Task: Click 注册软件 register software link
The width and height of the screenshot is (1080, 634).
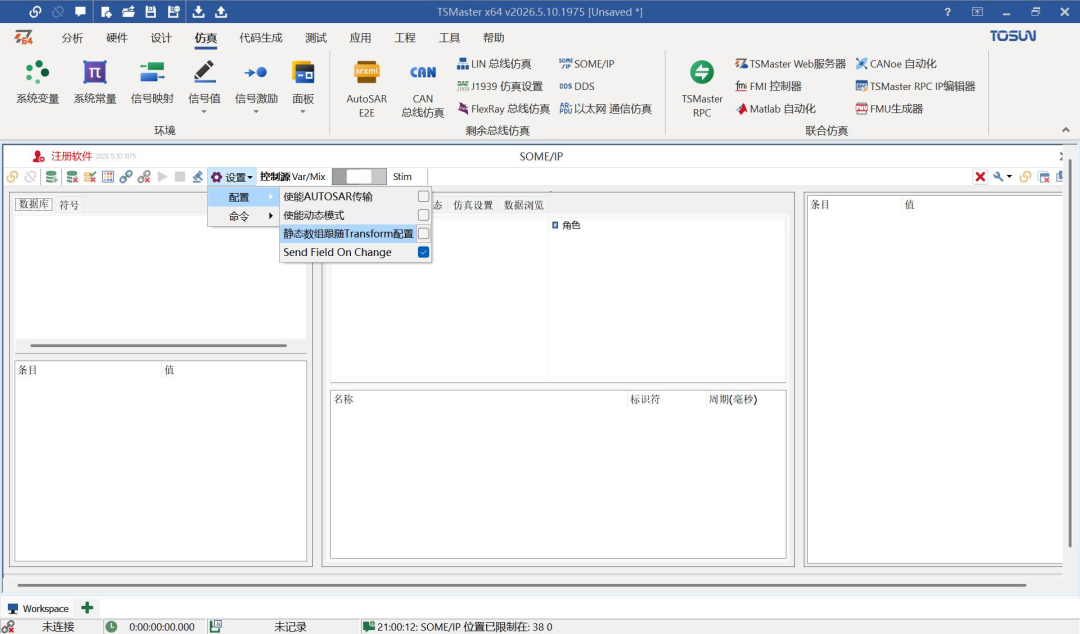Action: coord(71,156)
